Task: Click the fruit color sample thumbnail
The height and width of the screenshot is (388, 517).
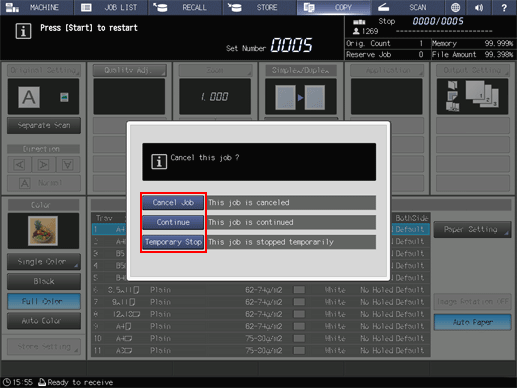Action: [x=43, y=231]
